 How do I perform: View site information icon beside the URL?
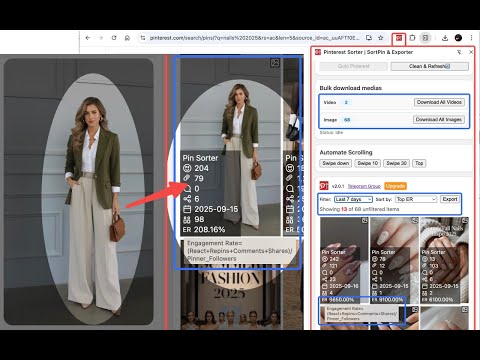(143, 38)
